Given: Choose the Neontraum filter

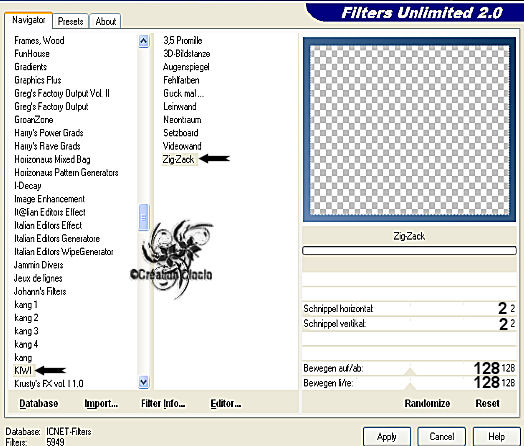Looking at the screenshot, I should pyautogui.click(x=182, y=120).
